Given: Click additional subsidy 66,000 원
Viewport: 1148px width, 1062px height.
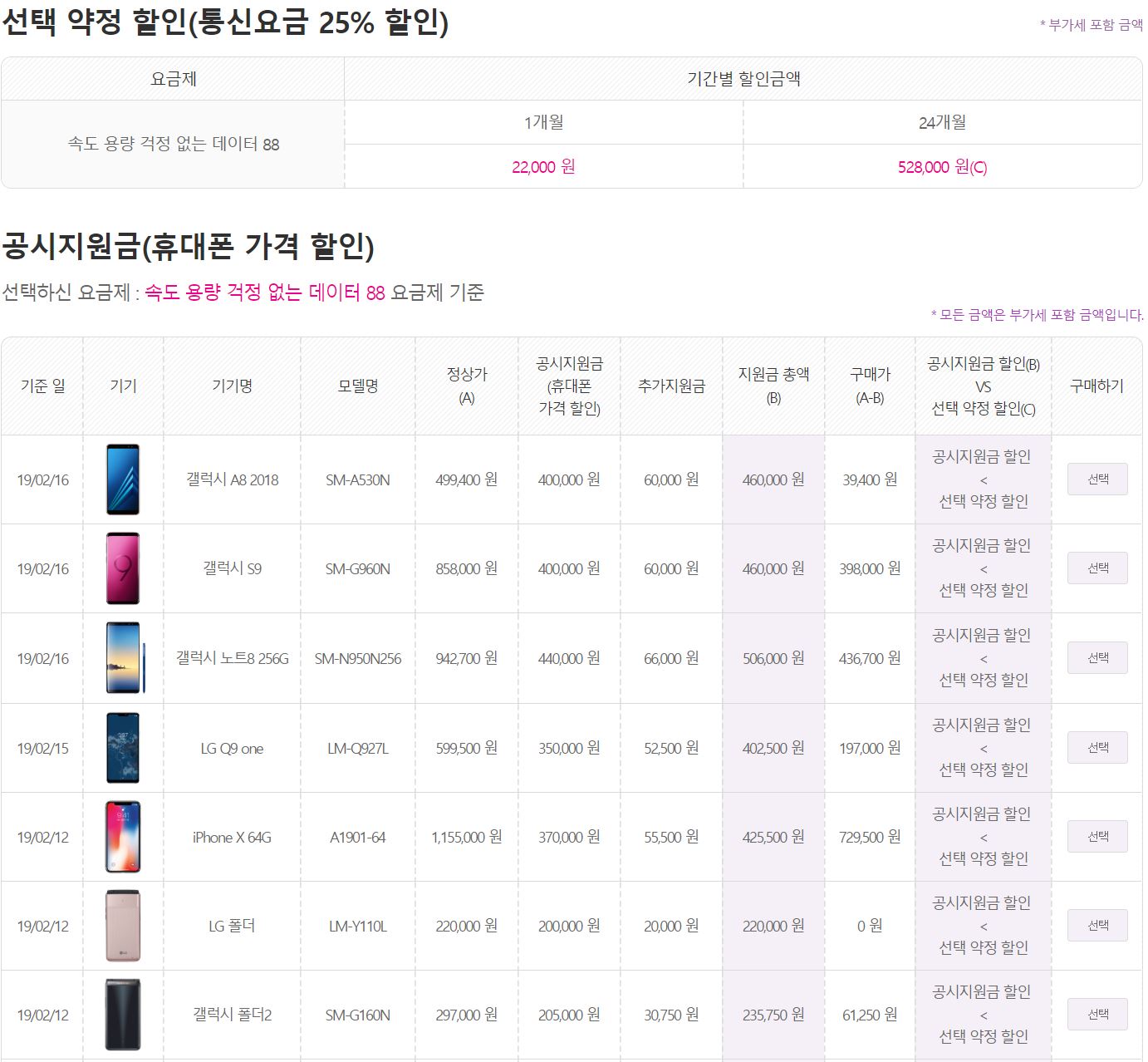Looking at the screenshot, I should click(x=671, y=658).
